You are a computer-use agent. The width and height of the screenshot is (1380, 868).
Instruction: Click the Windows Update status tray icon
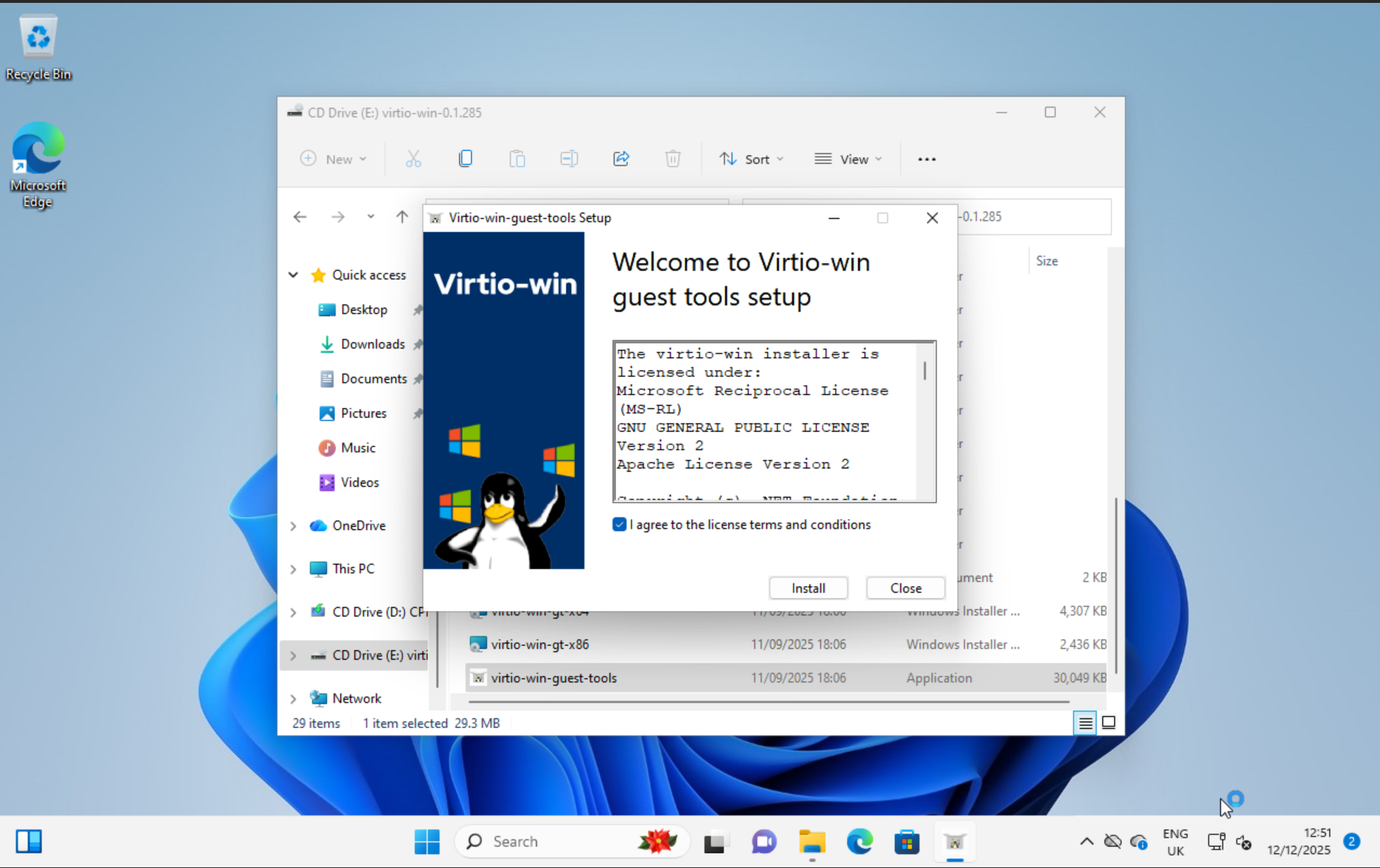[1139, 841]
